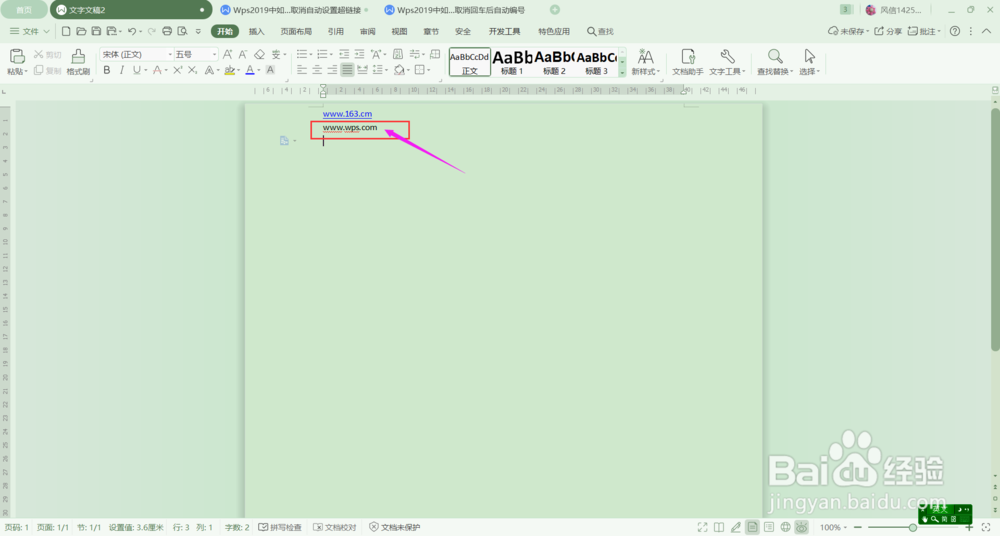This screenshot has height=536, width=1000.
Task: Click the Save icon in quick toolbar
Action: coord(96,31)
